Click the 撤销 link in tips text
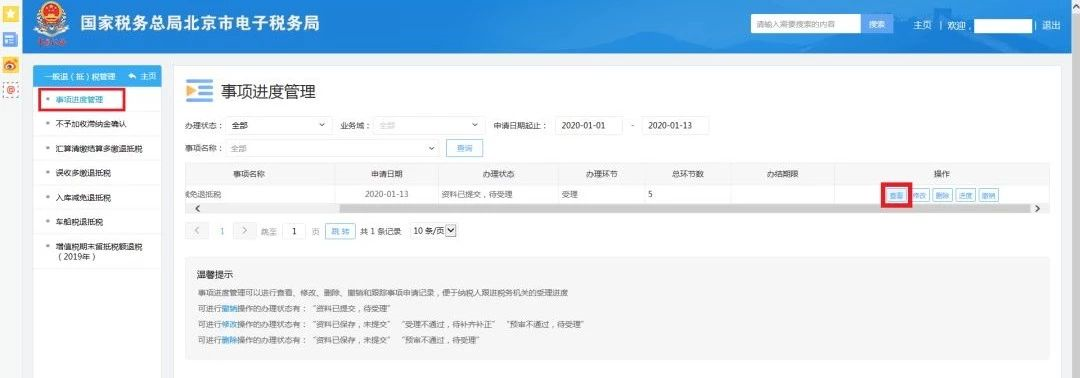This screenshot has width=1080, height=378. 229,308
